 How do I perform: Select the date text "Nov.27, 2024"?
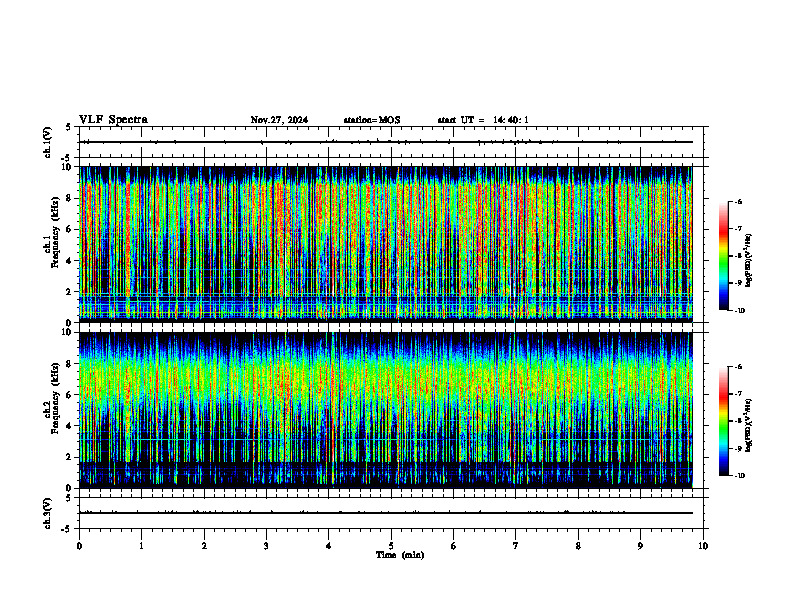tap(279, 120)
